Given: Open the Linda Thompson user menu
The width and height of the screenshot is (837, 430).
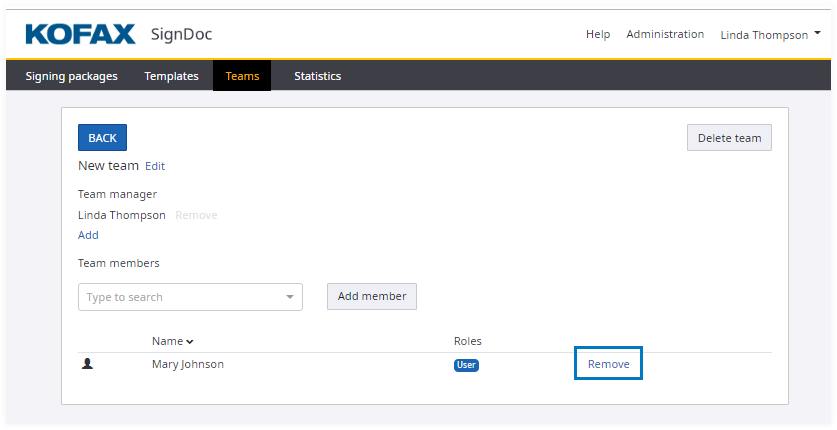Looking at the screenshot, I should click(770, 35).
